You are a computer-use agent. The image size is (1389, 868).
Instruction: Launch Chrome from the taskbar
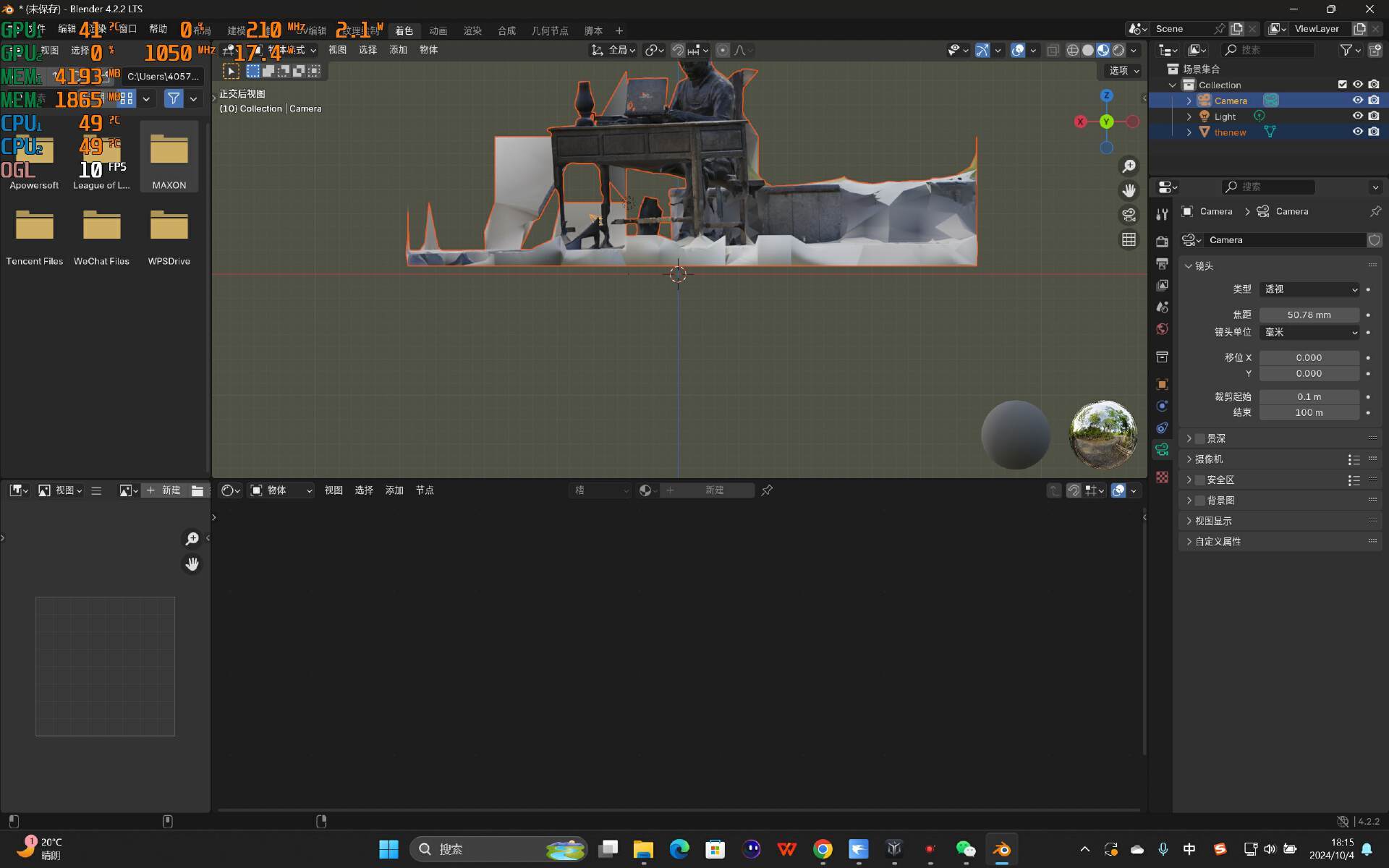coord(823,849)
